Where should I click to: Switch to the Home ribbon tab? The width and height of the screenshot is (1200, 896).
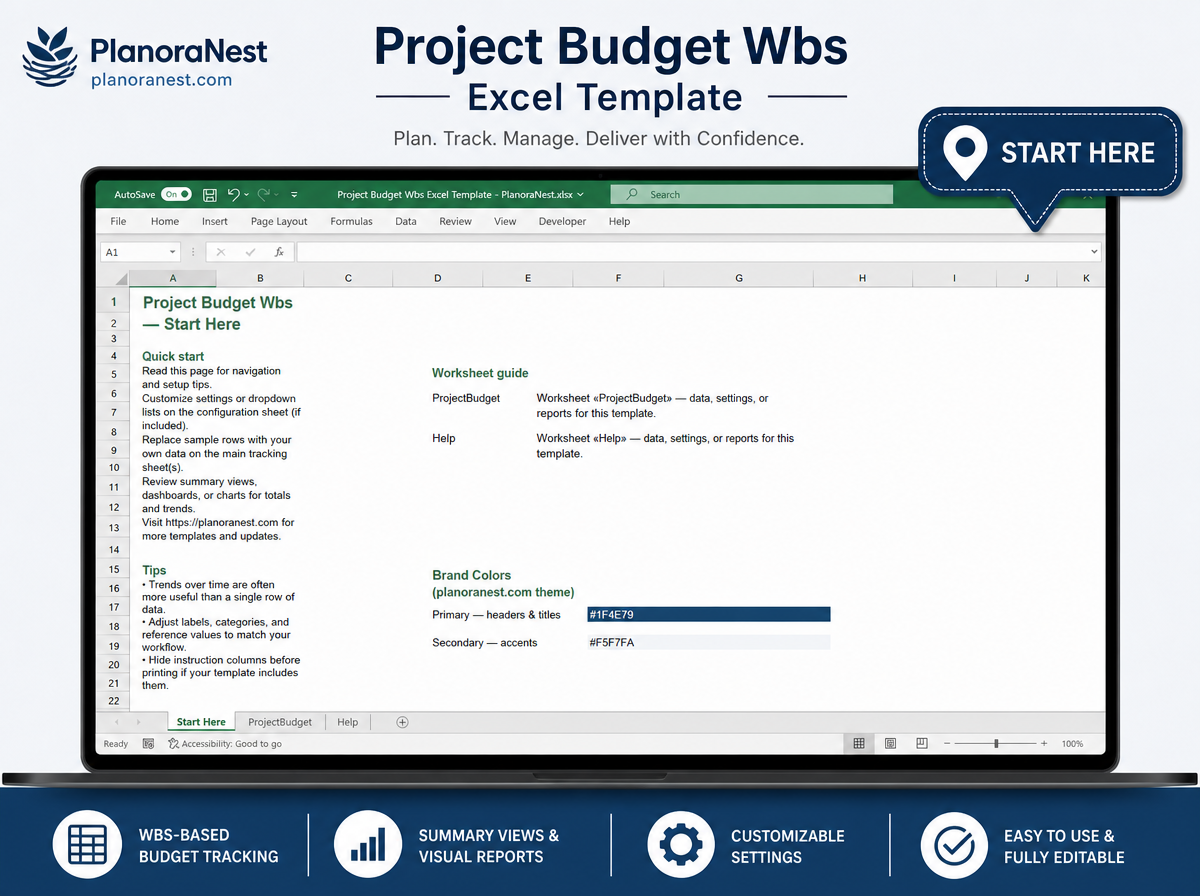point(165,221)
